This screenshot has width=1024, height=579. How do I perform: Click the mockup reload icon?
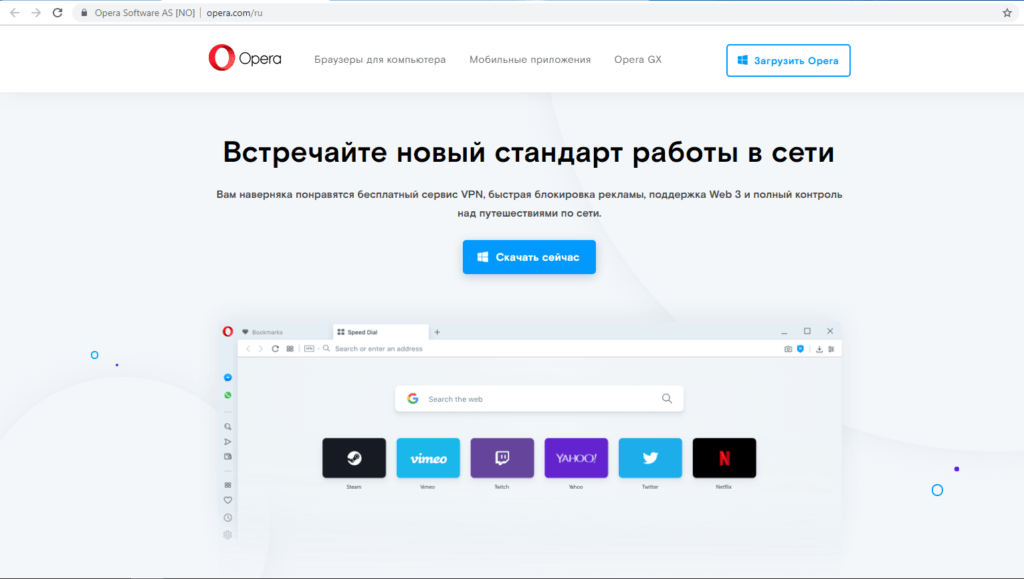[275, 349]
